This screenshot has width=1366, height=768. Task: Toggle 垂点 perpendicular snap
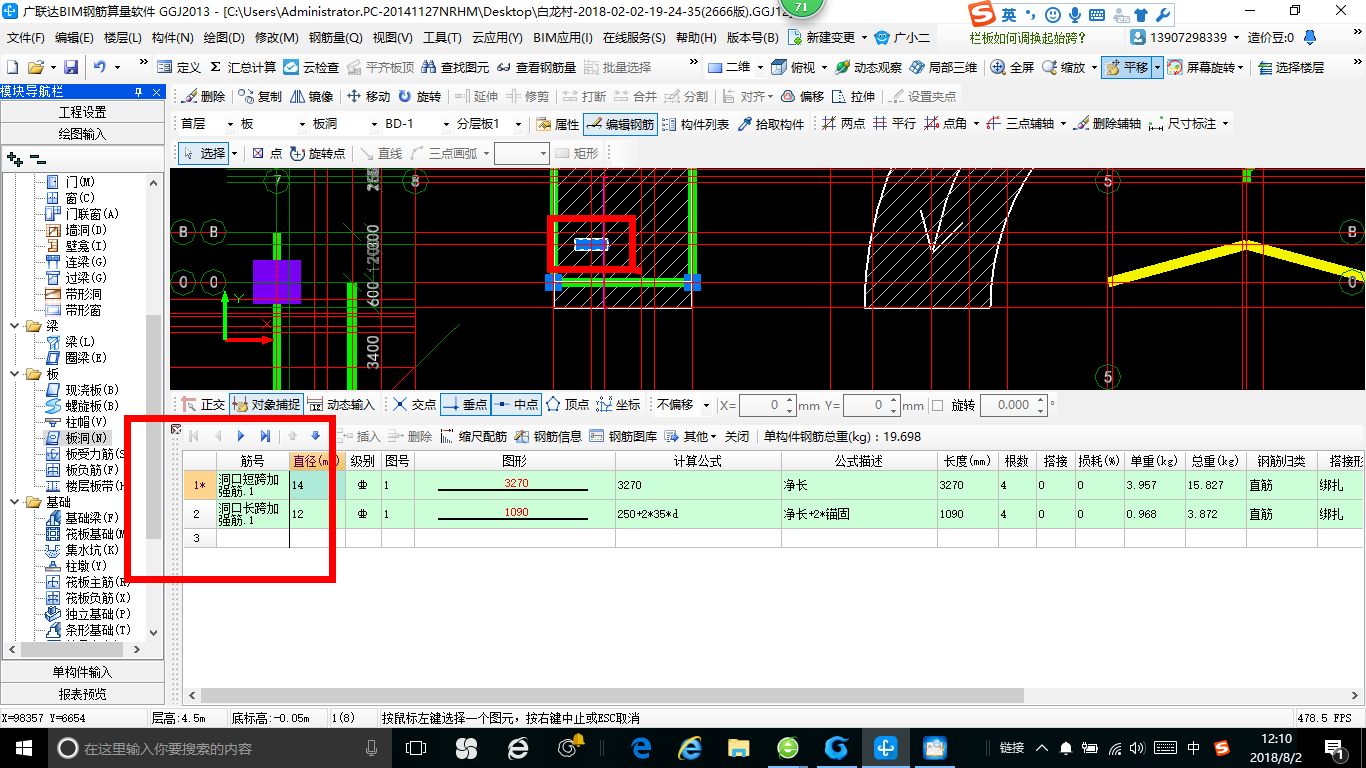click(x=466, y=405)
